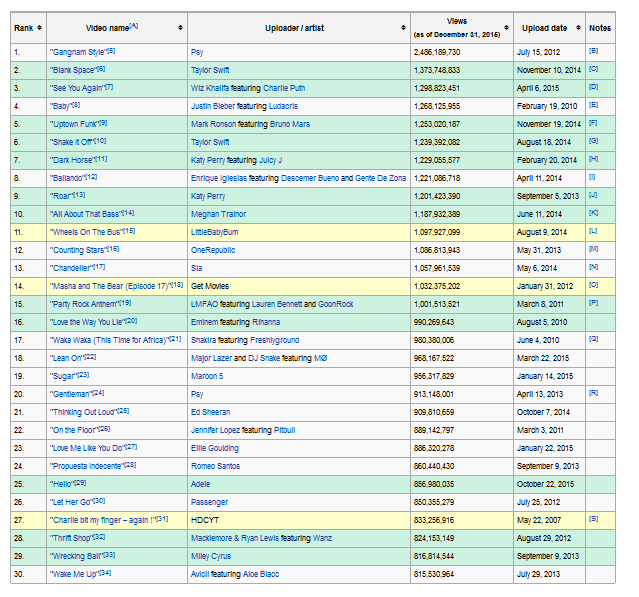Select the "Get Movies" uploader text
639x597 pixels.
(210, 286)
